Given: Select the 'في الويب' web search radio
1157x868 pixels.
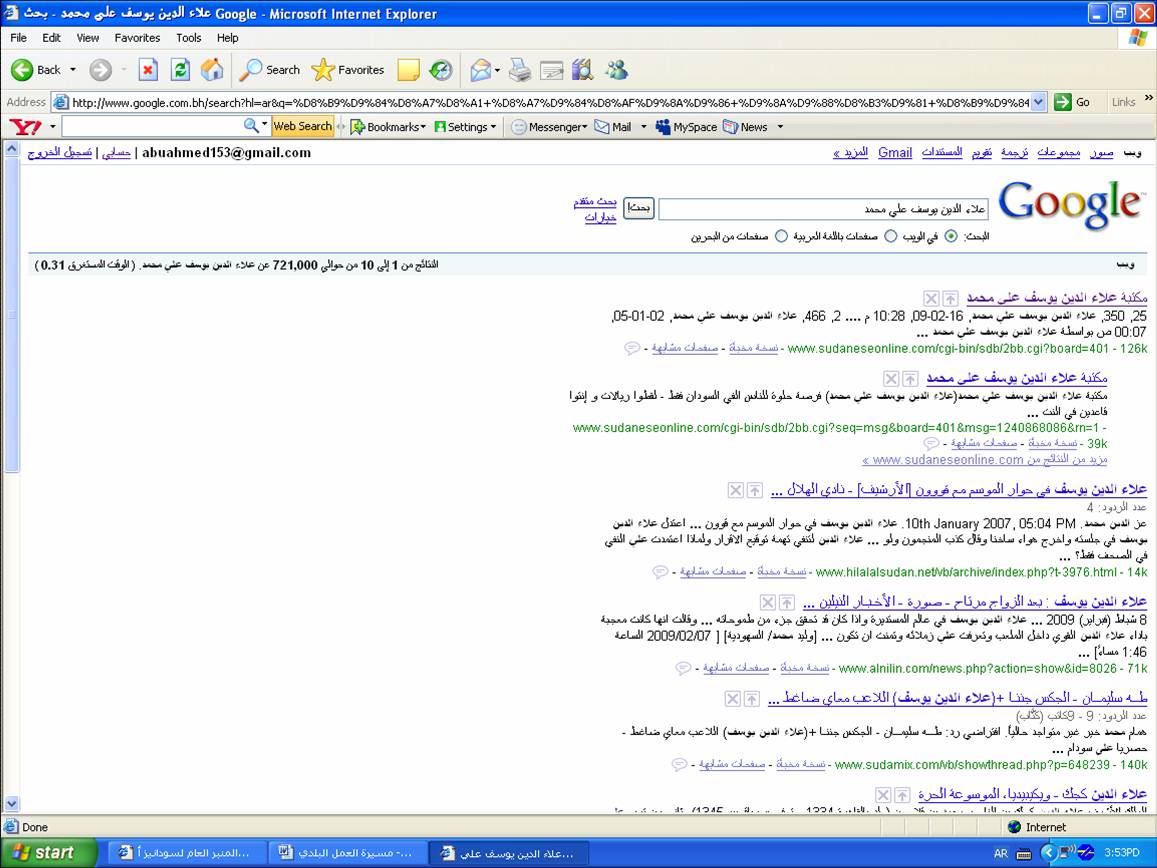Looking at the screenshot, I should click(950, 237).
